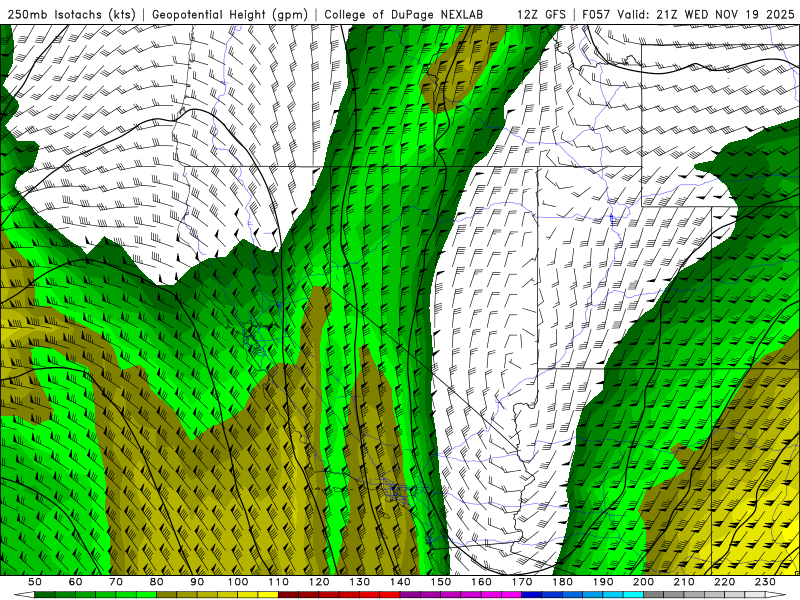Click the 190 value on the color scale

click(603, 582)
